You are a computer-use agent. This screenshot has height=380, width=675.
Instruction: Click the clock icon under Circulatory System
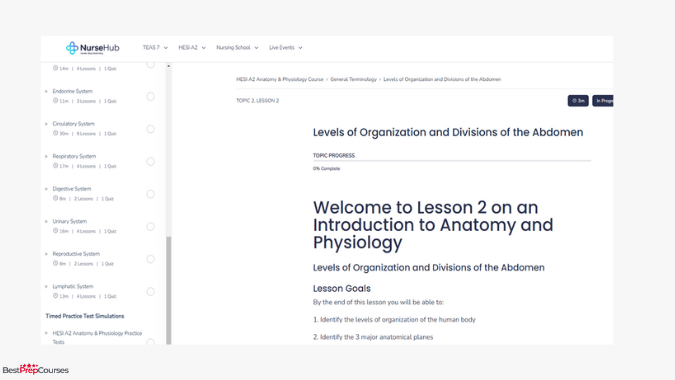[55, 133]
